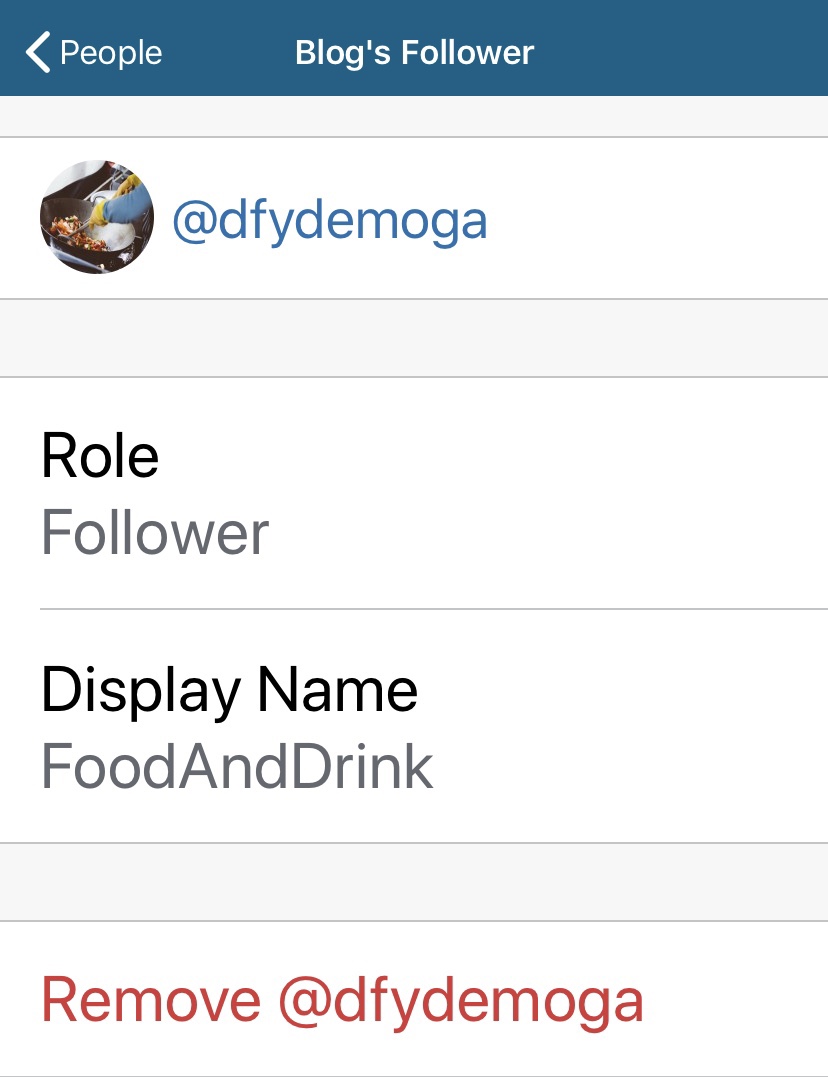Select the Role label
Screen dimensions: 828x1077
(100, 455)
